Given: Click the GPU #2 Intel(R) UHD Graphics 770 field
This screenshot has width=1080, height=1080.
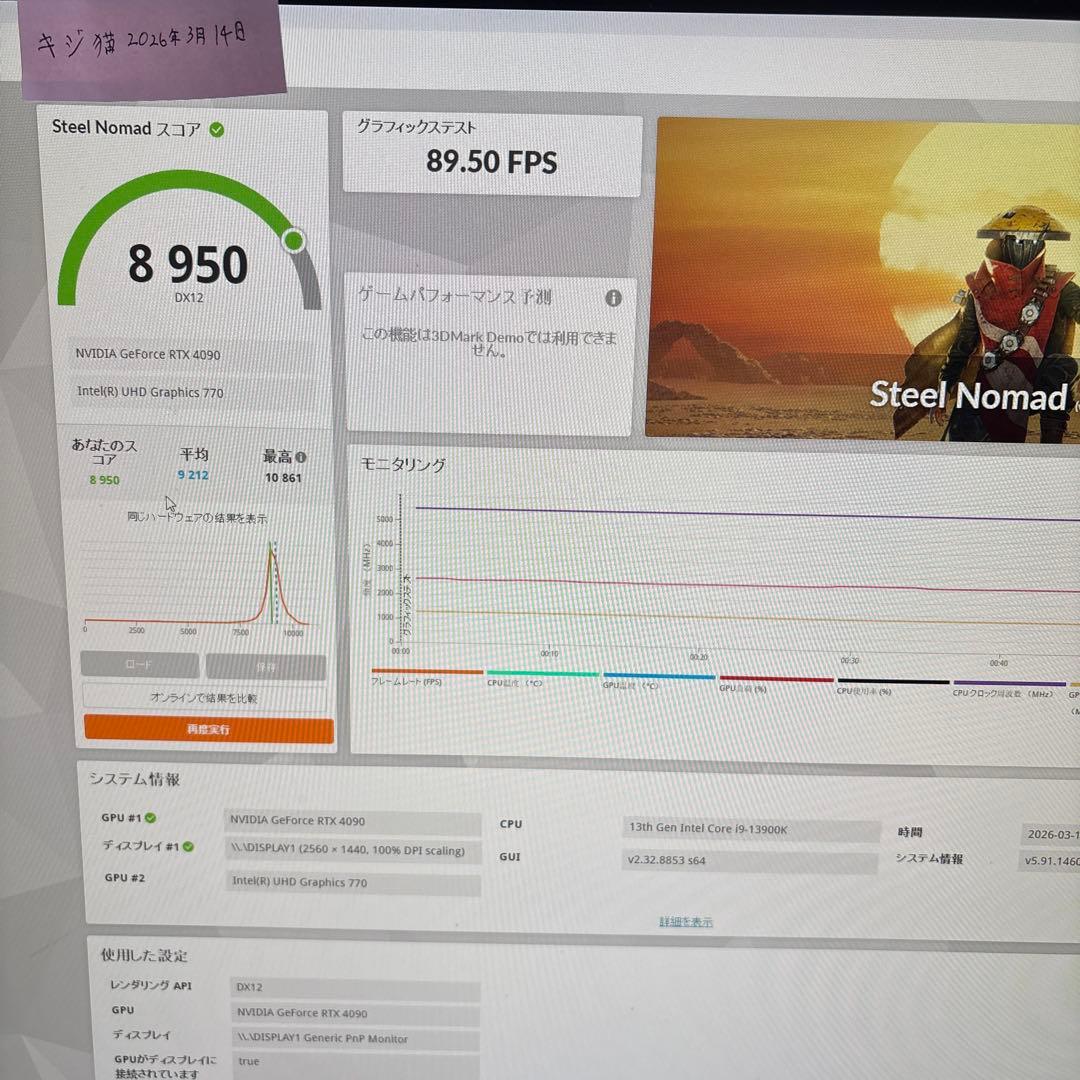Looking at the screenshot, I should click(x=353, y=882).
